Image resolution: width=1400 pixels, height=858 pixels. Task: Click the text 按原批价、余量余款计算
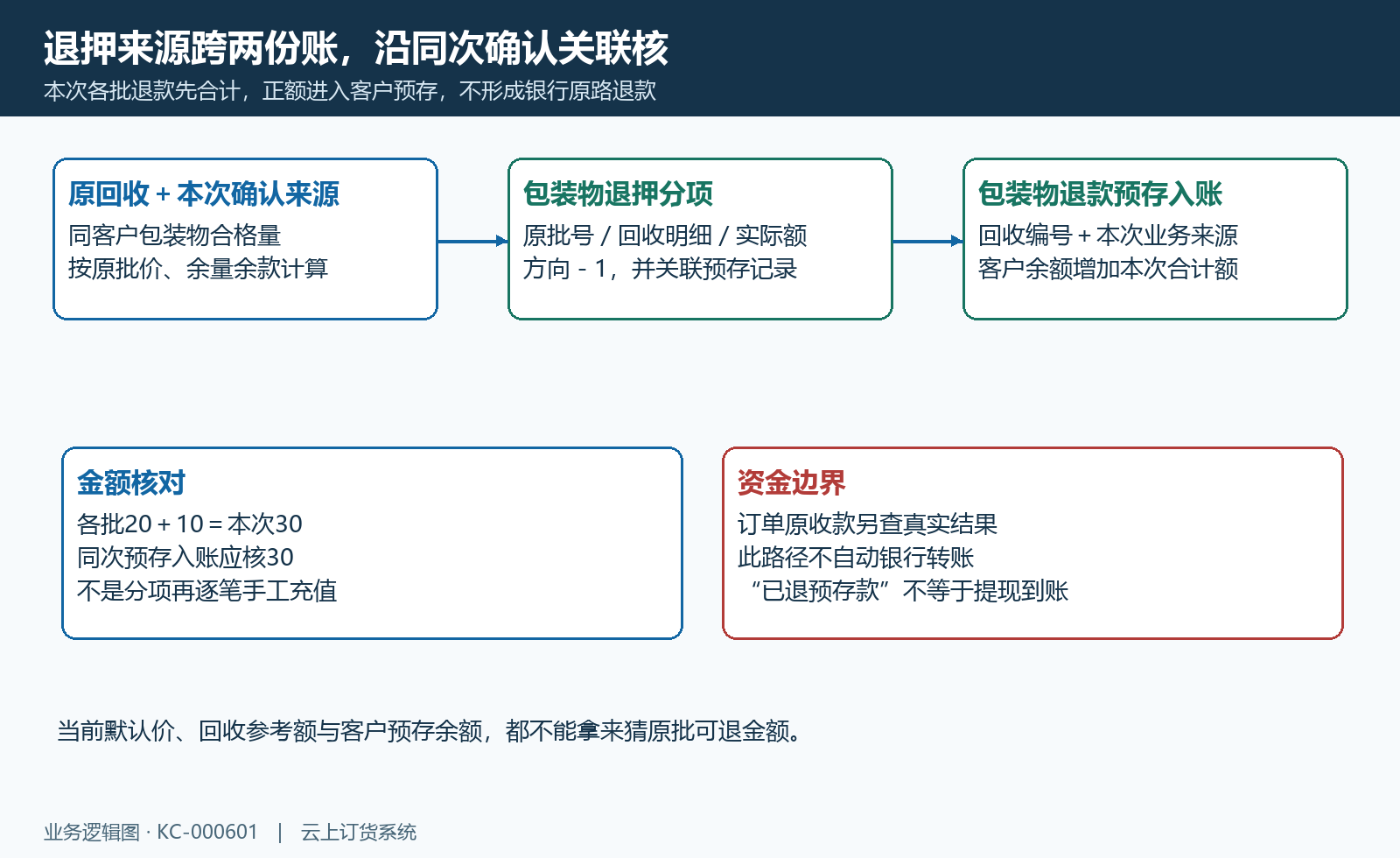coord(199,269)
